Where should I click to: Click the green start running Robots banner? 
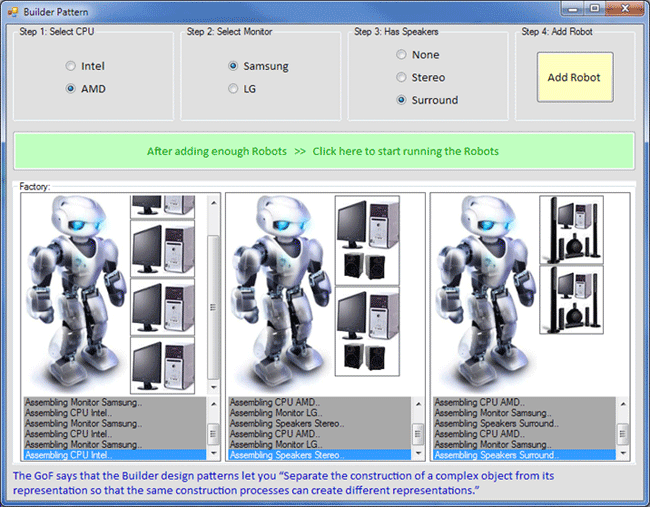[x=324, y=151]
